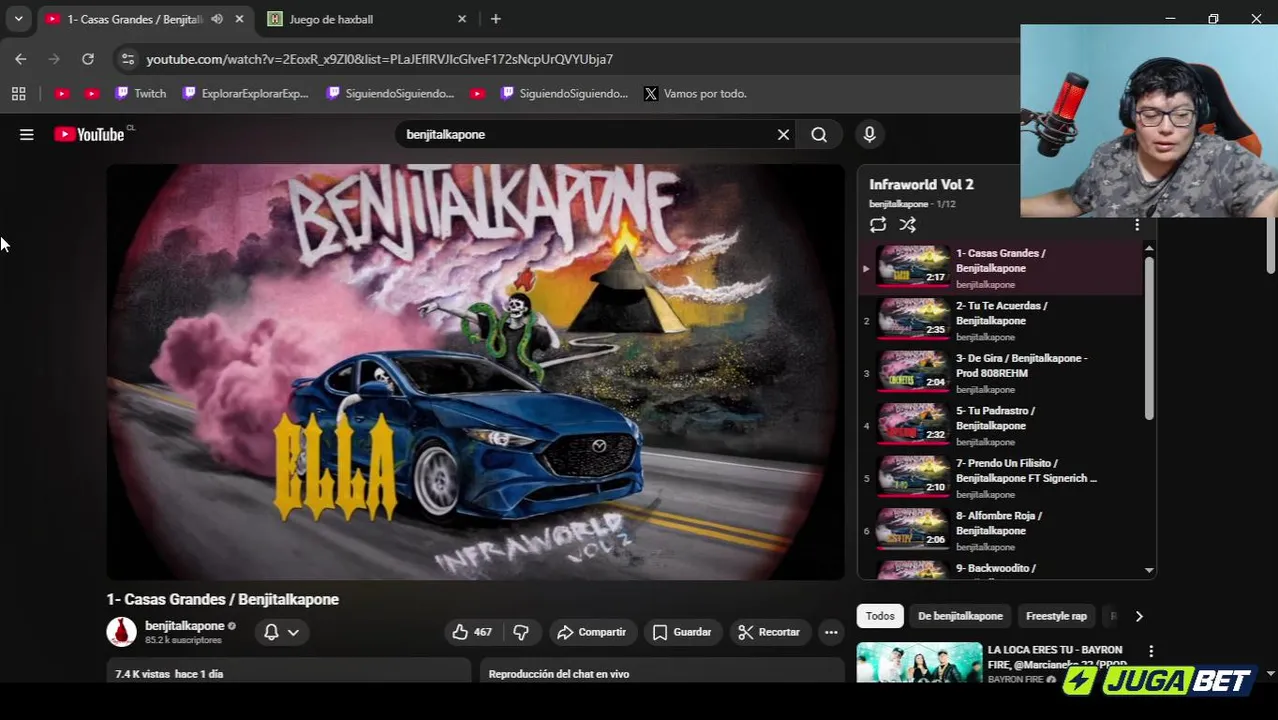Open notification bell dropdown for channel

[x=281, y=632]
